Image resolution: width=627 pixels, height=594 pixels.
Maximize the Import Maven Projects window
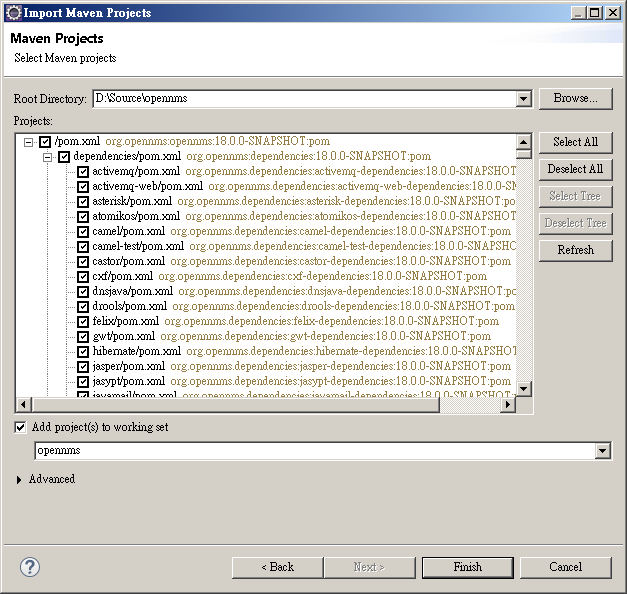tap(595, 13)
